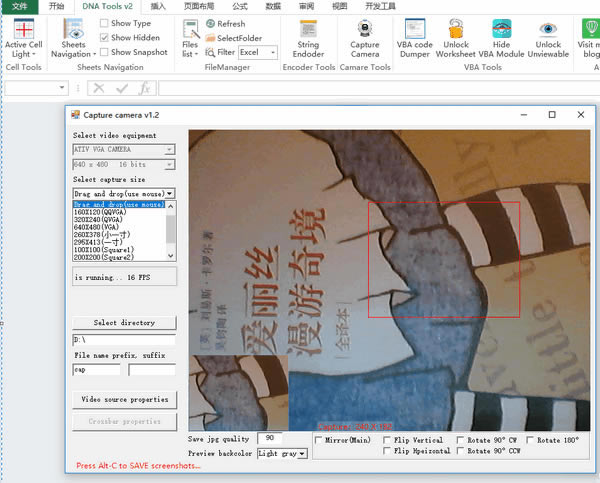This screenshot has height=483, width=600.
Task: Click the Crossbar properties button
Action: 124,421
